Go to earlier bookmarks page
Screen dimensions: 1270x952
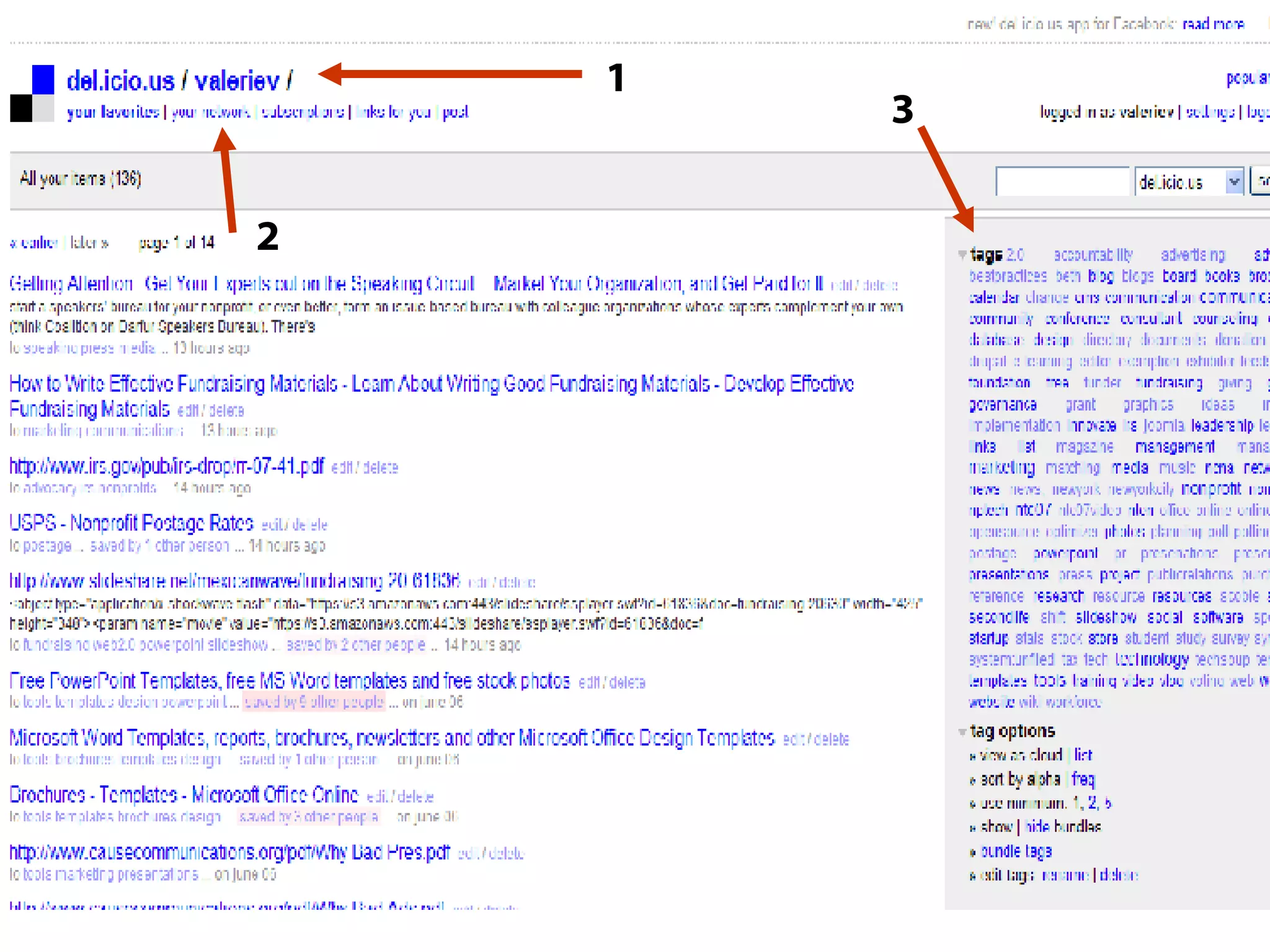point(34,243)
